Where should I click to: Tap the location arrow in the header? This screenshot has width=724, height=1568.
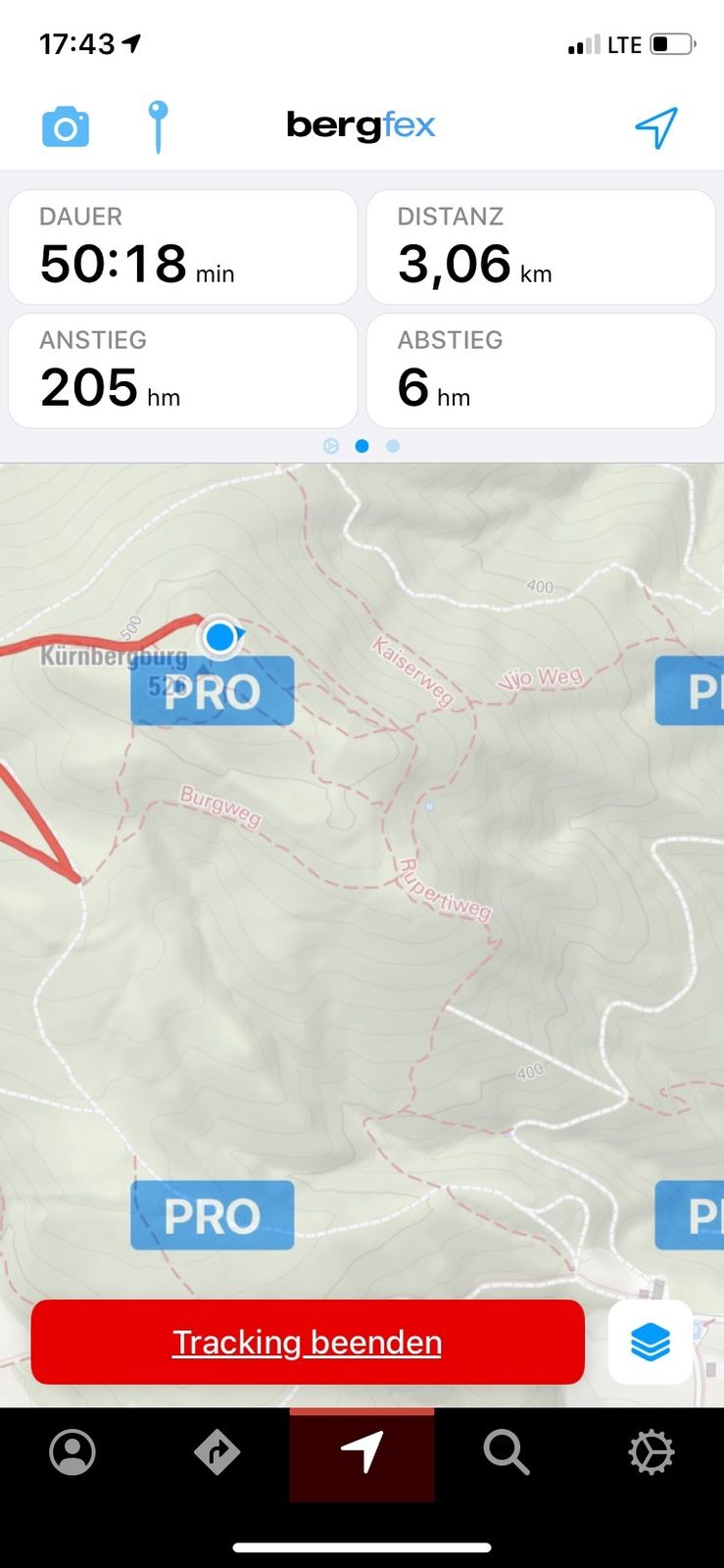click(x=656, y=127)
